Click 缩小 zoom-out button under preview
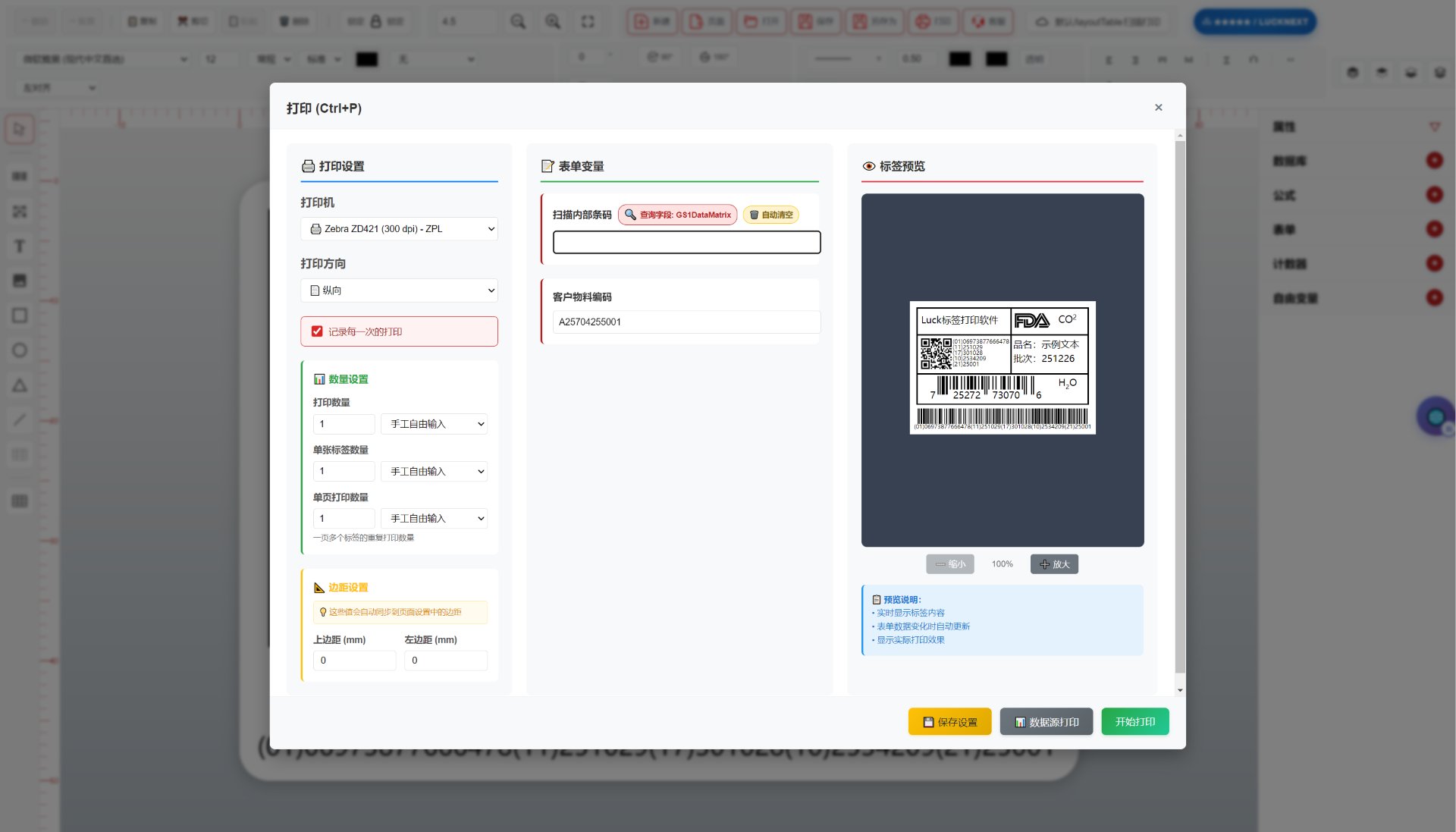Screen dimensions: 1456x832 click(x=950, y=564)
